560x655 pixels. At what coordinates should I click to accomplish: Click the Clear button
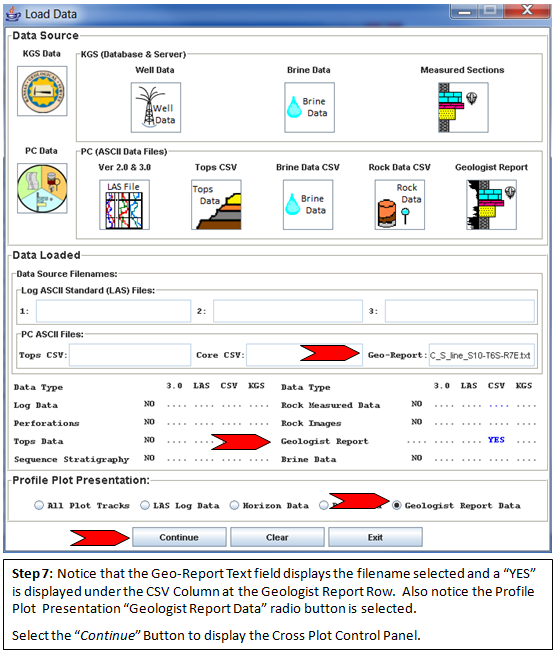(277, 537)
